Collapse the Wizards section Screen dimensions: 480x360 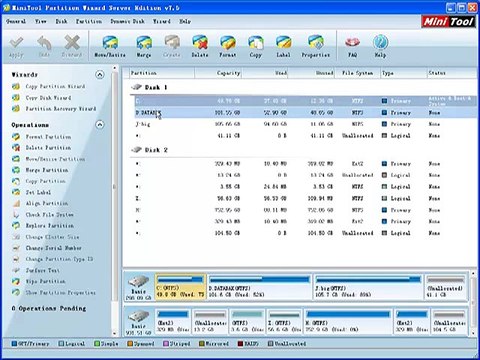(x=100, y=75)
